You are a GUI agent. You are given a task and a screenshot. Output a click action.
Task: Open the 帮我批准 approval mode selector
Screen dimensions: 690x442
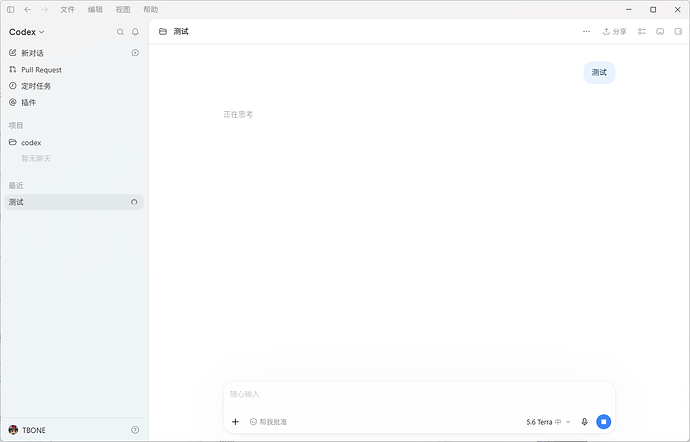(x=268, y=422)
